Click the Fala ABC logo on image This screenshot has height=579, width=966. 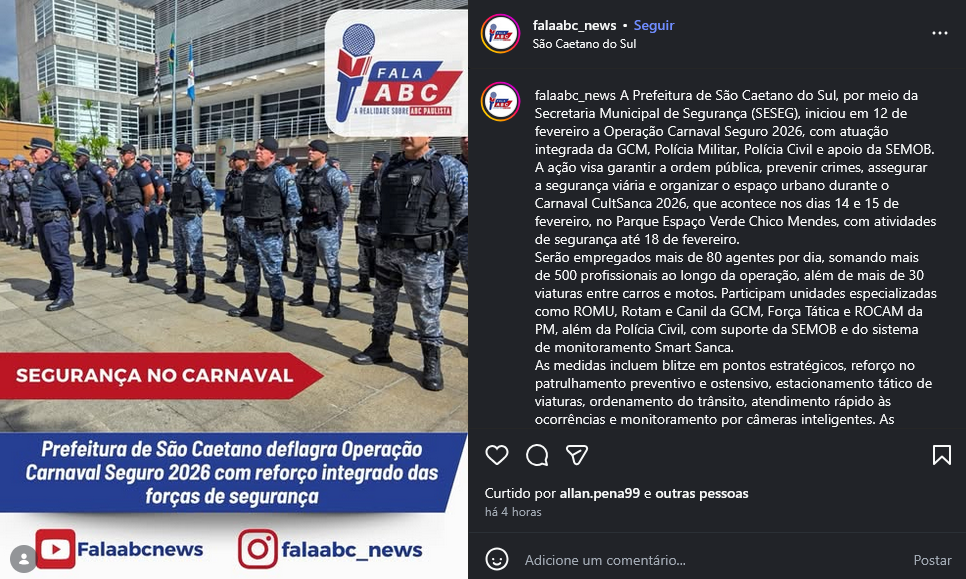pos(396,73)
